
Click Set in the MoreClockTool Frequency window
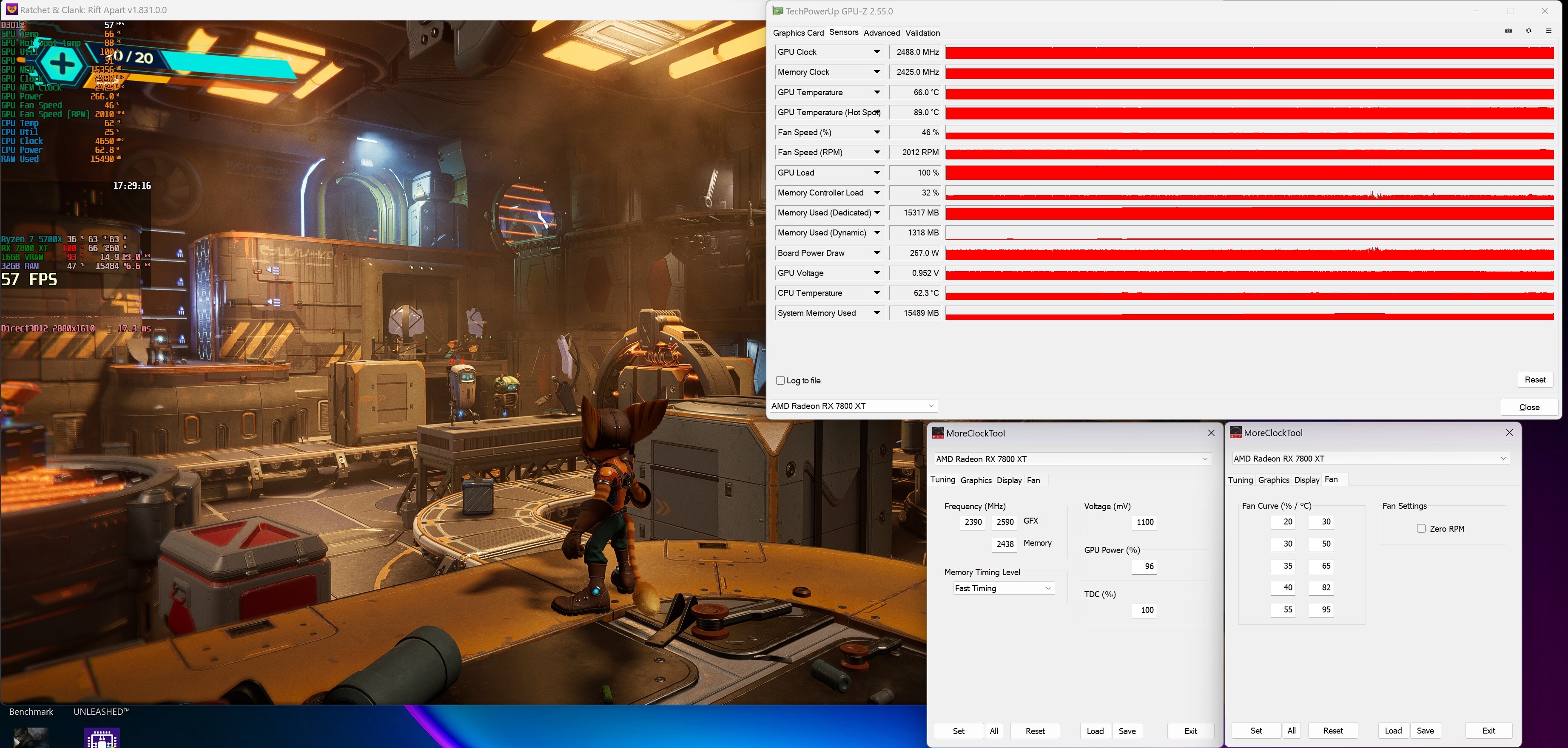point(959,731)
